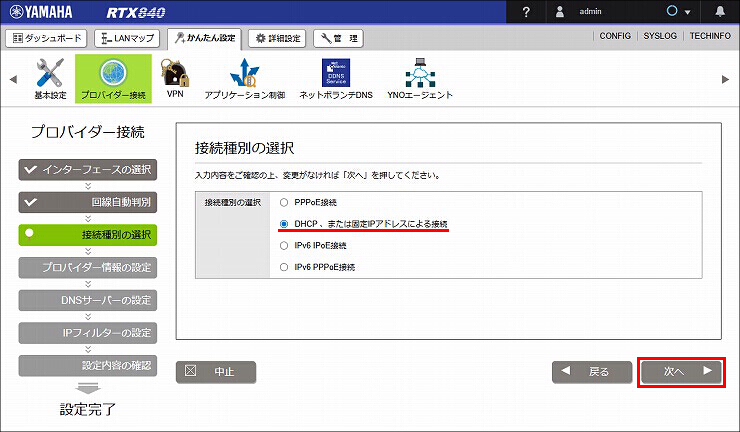
Task: Select the プロバイダー接続 globe icon
Action: [113, 78]
